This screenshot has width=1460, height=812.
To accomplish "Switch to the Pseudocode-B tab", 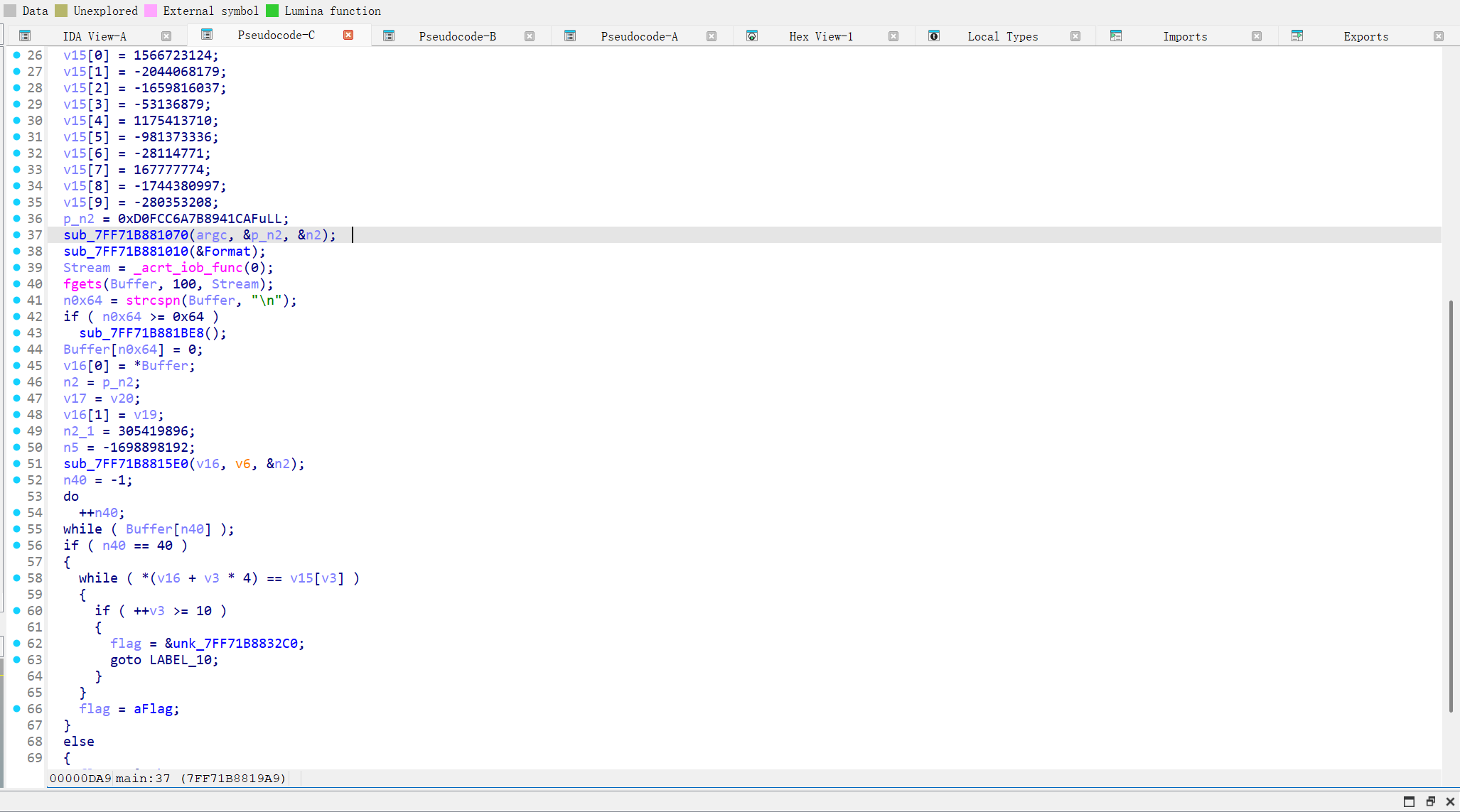I will pyautogui.click(x=457, y=36).
